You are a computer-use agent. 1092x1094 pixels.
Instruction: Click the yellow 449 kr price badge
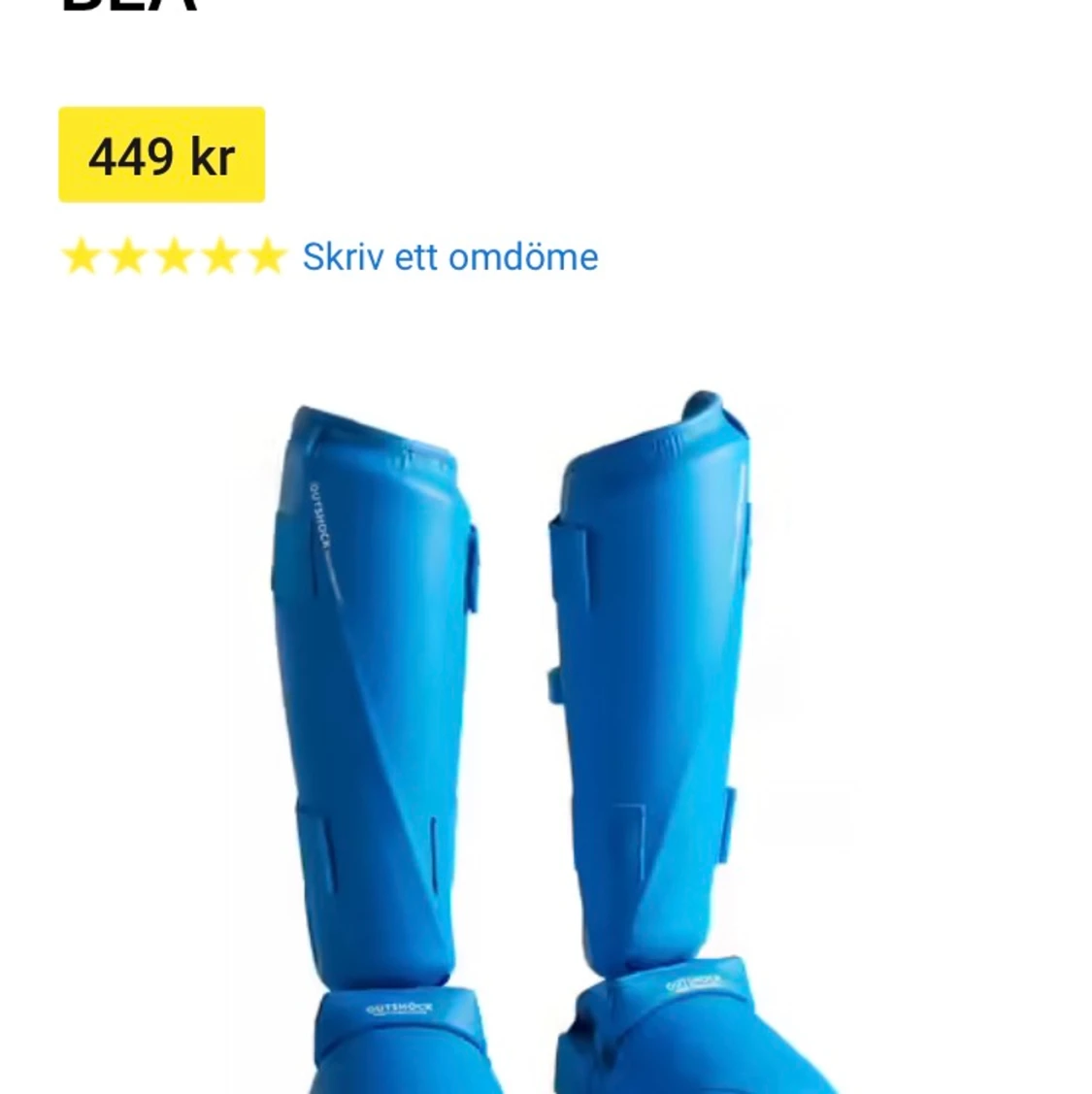coord(162,155)
